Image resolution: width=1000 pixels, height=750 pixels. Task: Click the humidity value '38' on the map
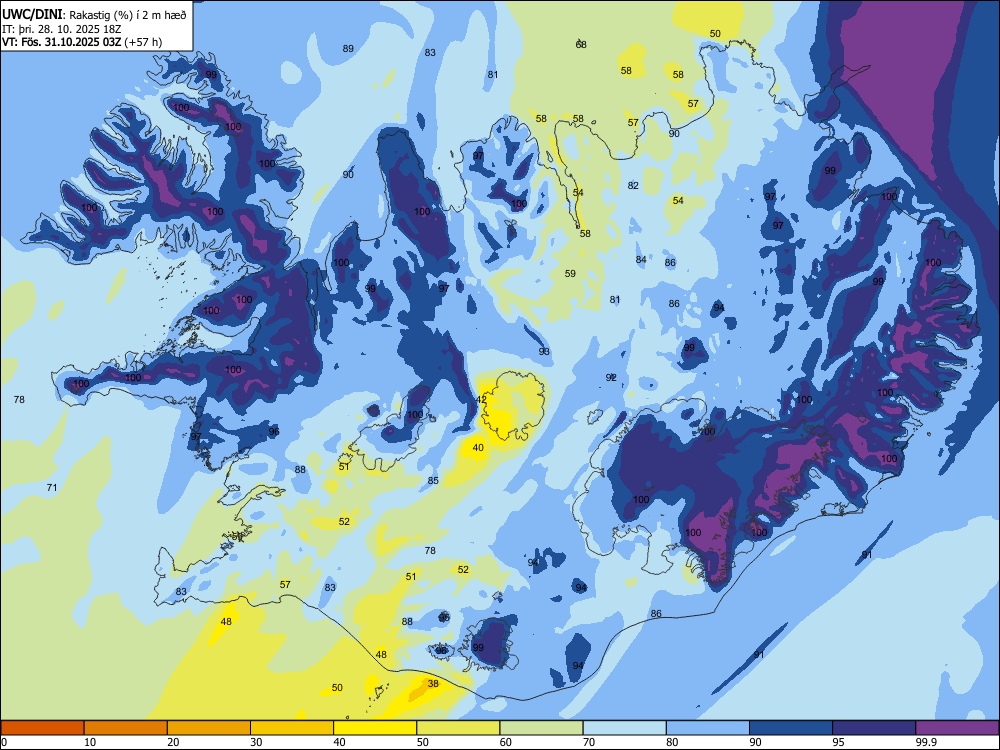433,684
